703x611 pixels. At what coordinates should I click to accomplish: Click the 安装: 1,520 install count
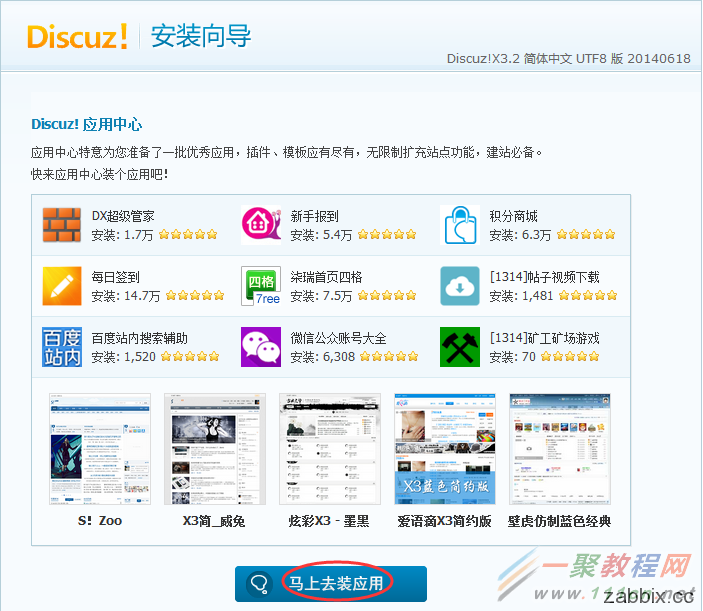[123, 357]
